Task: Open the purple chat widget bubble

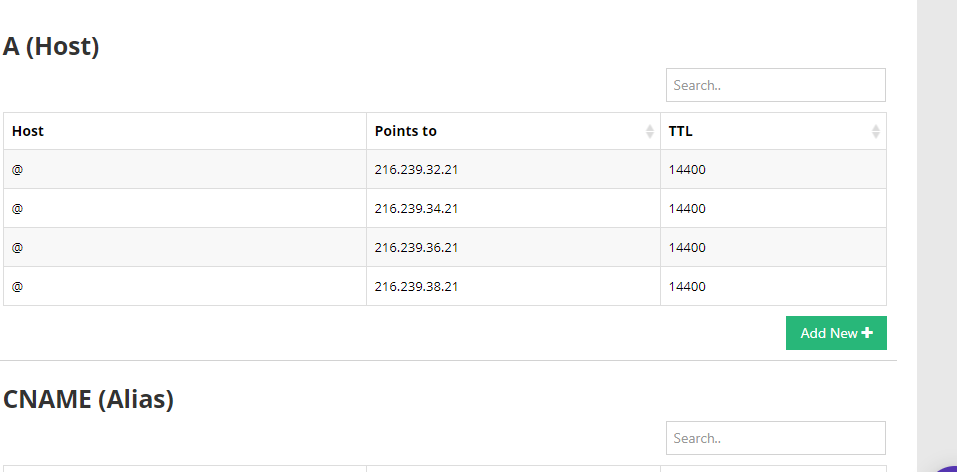Action: [x=947, y=466]
